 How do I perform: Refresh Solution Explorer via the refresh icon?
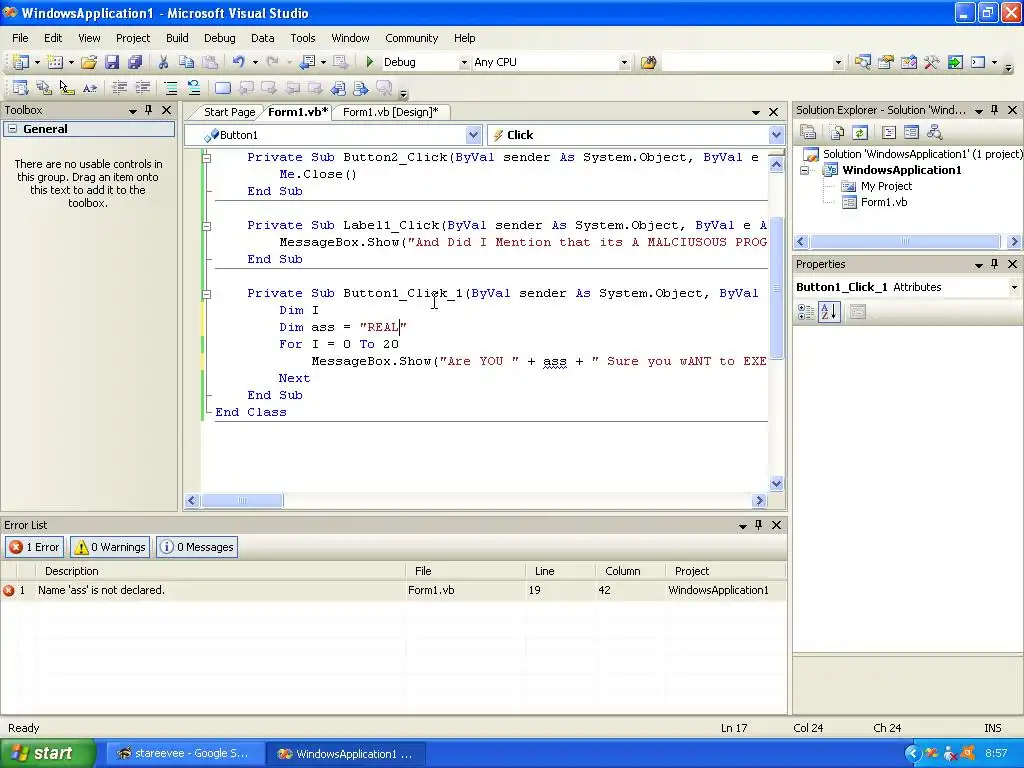click(859, 133)
